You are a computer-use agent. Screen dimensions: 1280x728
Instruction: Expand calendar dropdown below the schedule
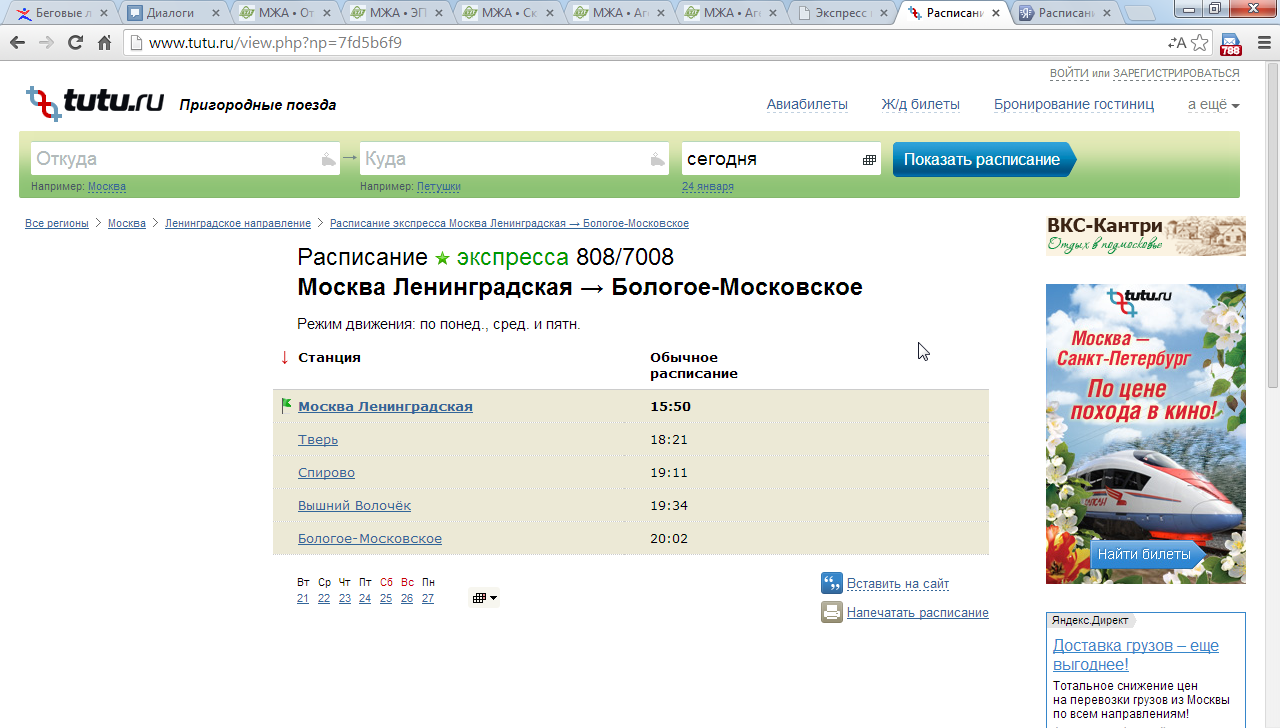point(484,598)
